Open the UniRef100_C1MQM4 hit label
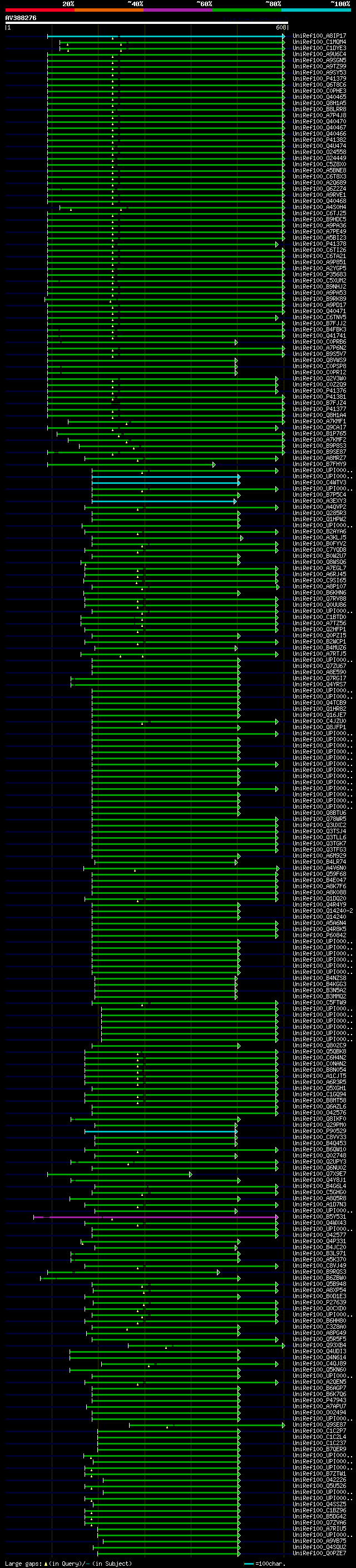Image resolution: width=356 pixels, height=1568 pixels. 319,42
